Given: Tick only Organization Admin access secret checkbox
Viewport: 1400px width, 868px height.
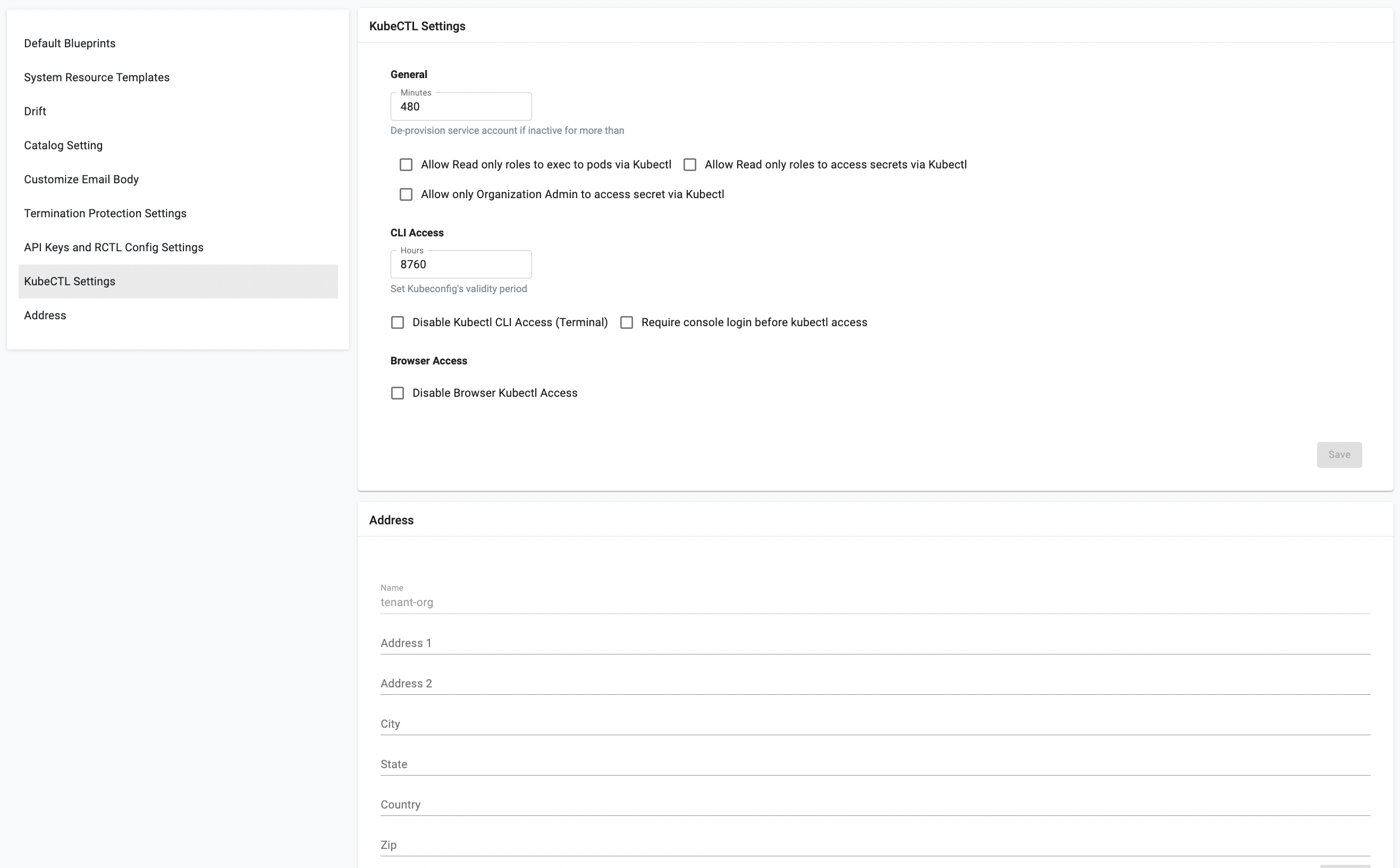Looking at the screenshot, I should click(x=406, y=194).
